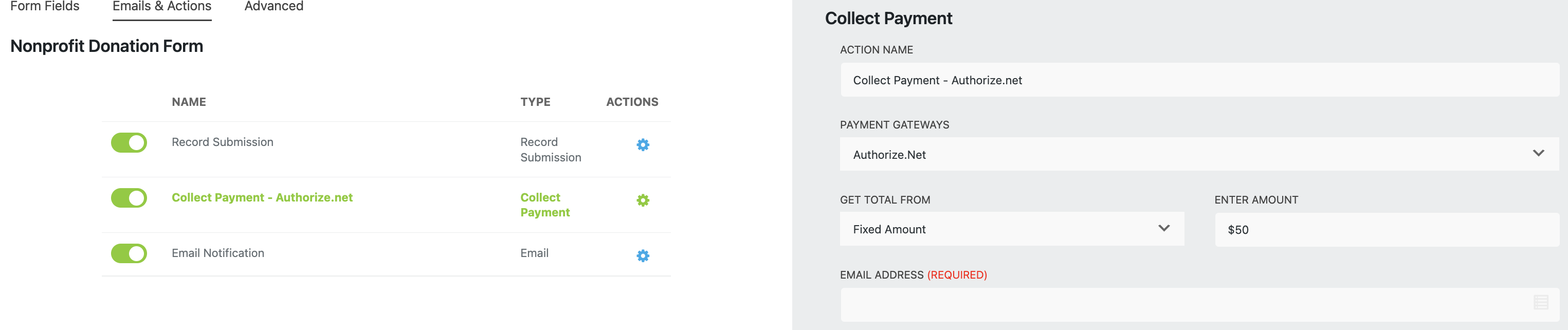Toggle off the Collect Payment - Authorize.net action
The height and width of the screenshot is (330, 1568).
point(130,197)
